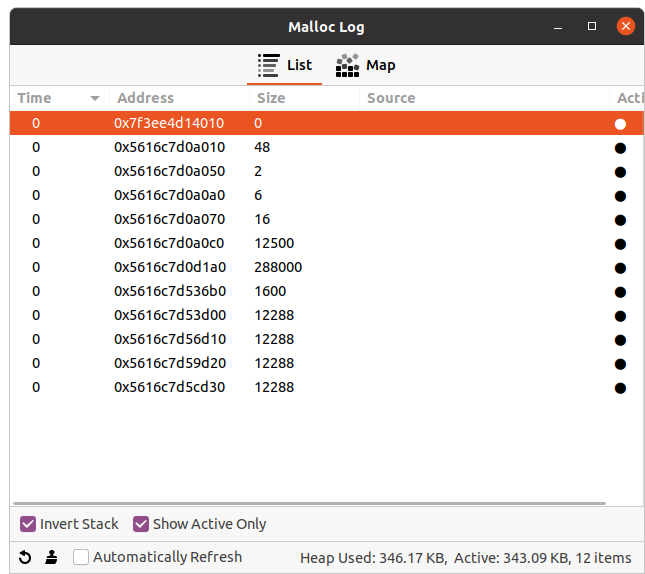This screenshot has height=574, width=645.
Task: Maximize the Malloc Log window
Action: coord(592,26)
